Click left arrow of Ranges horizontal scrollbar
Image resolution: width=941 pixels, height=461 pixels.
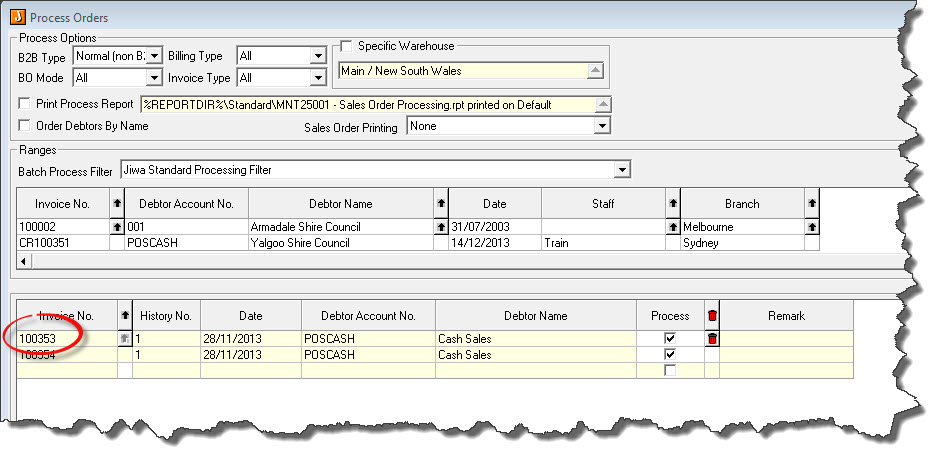[23, 261]
